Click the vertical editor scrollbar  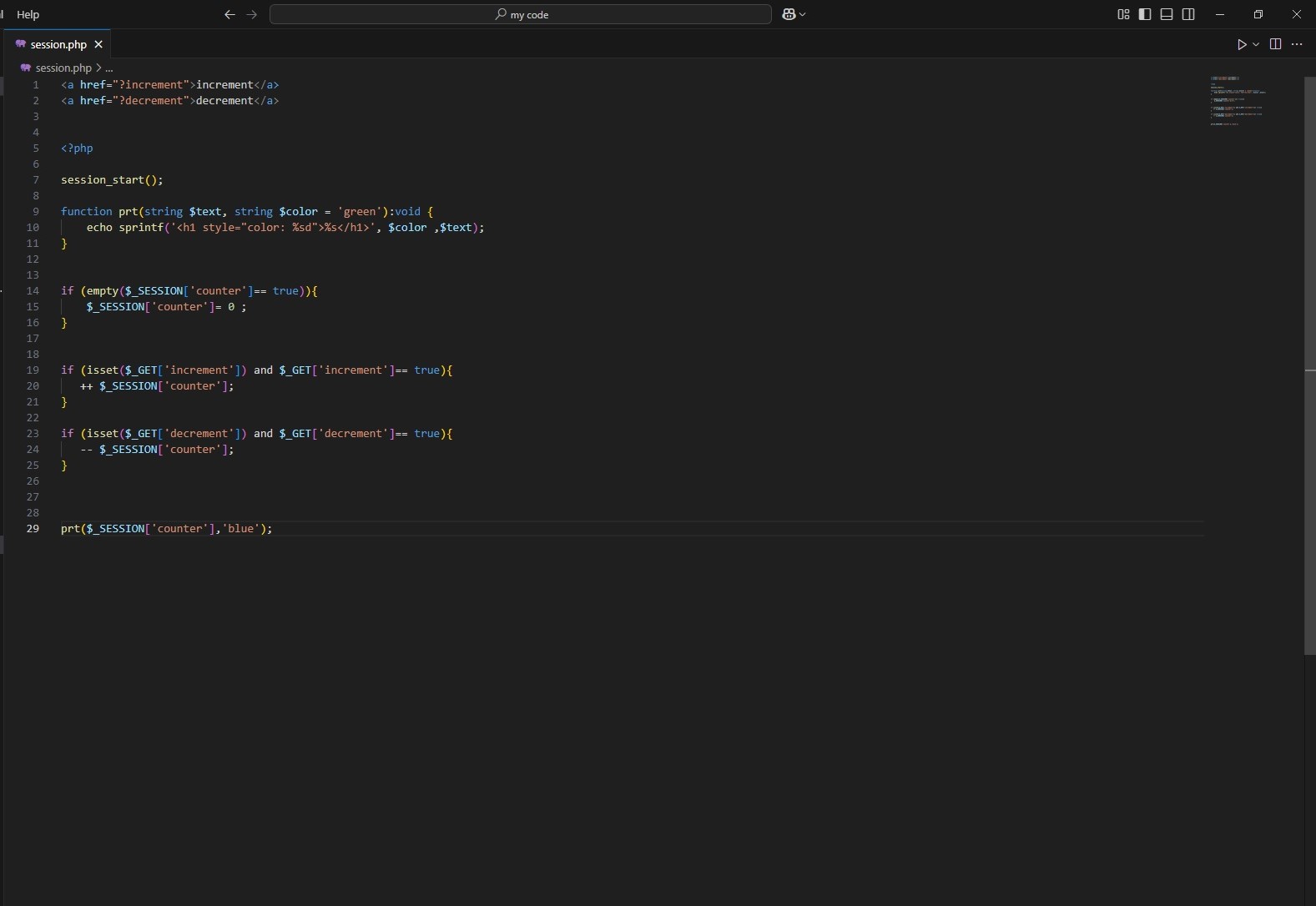[1309, 365]
